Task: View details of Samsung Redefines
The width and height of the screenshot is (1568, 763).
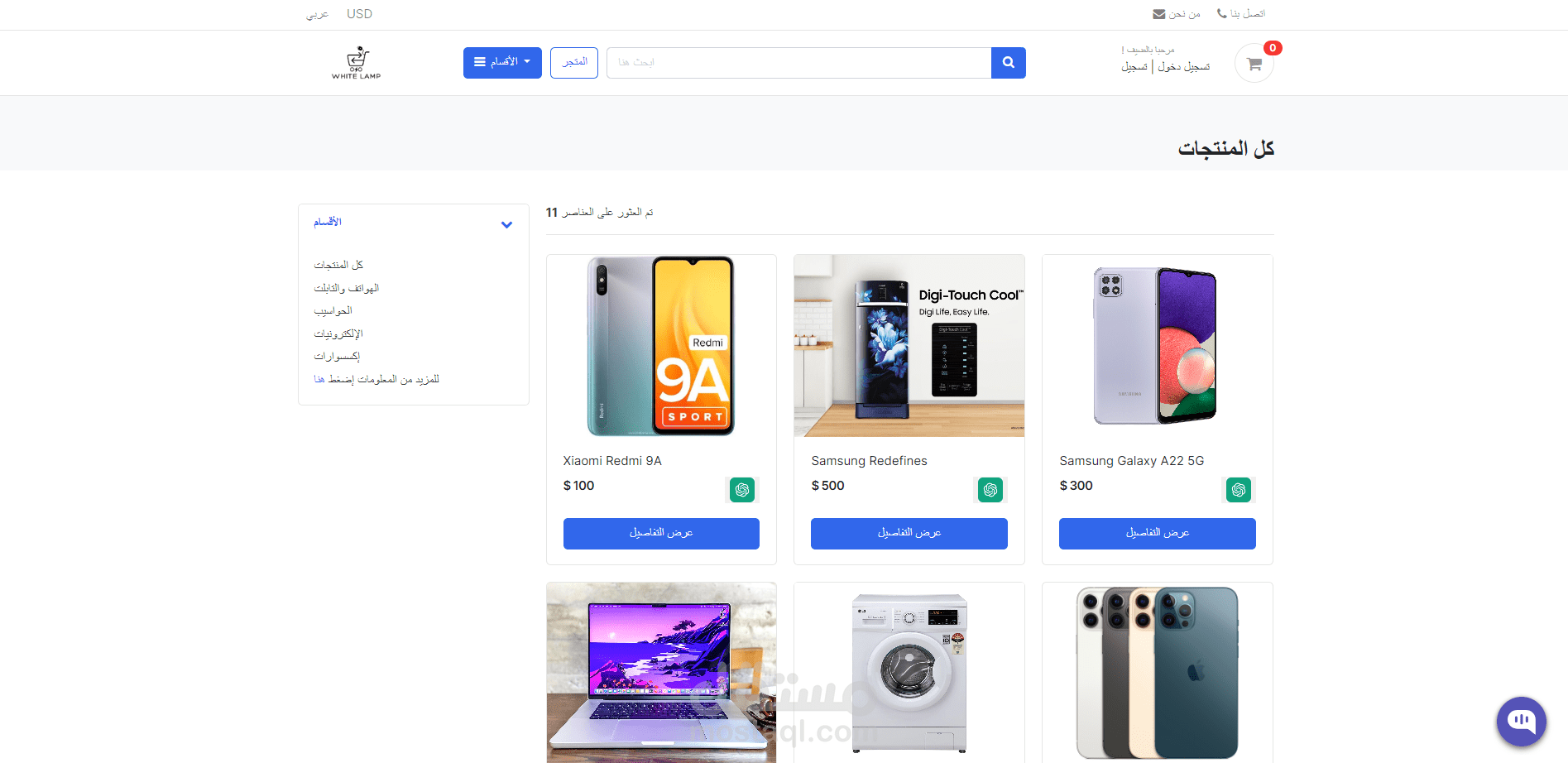Action: pos(909,533)
